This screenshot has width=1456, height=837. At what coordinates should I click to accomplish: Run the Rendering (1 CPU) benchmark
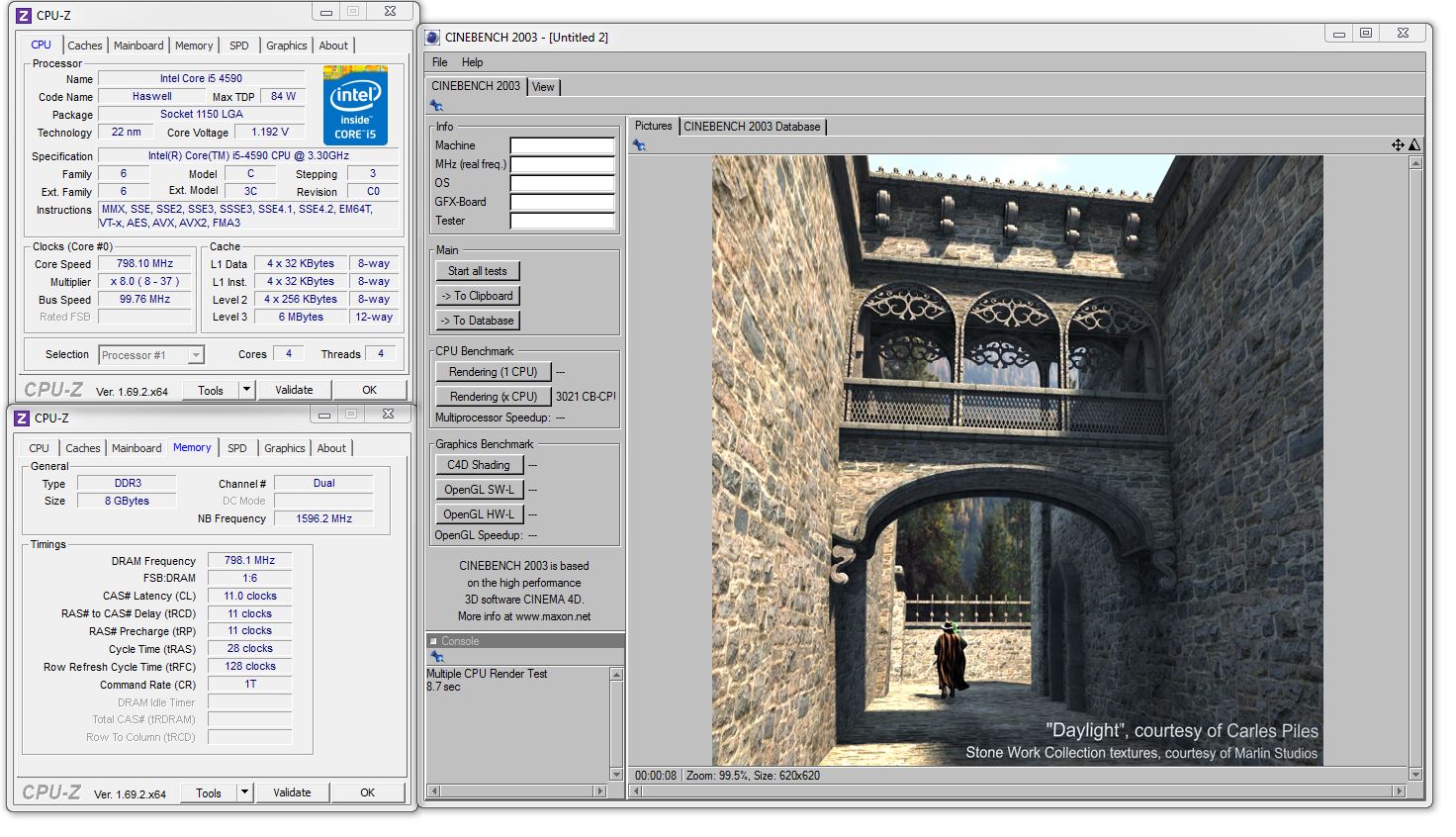(x=493, y=372)
